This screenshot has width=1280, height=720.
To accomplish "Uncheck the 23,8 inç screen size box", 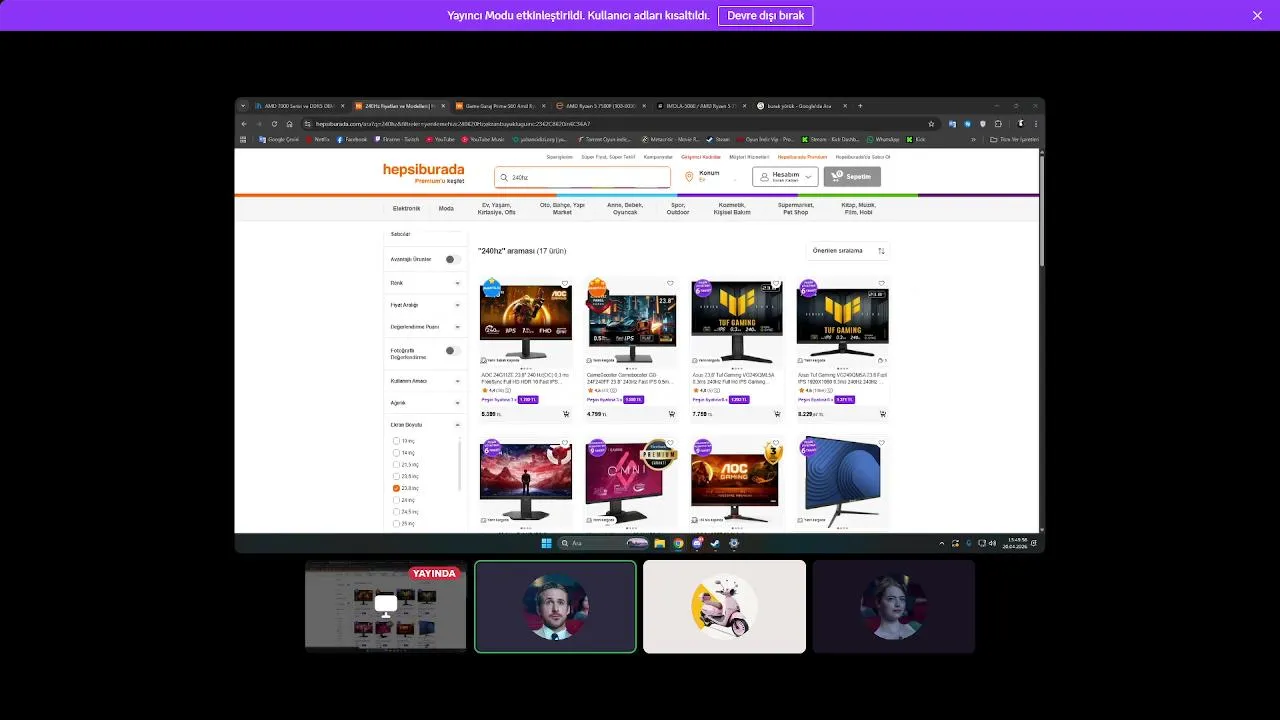I will pos(396,488).
